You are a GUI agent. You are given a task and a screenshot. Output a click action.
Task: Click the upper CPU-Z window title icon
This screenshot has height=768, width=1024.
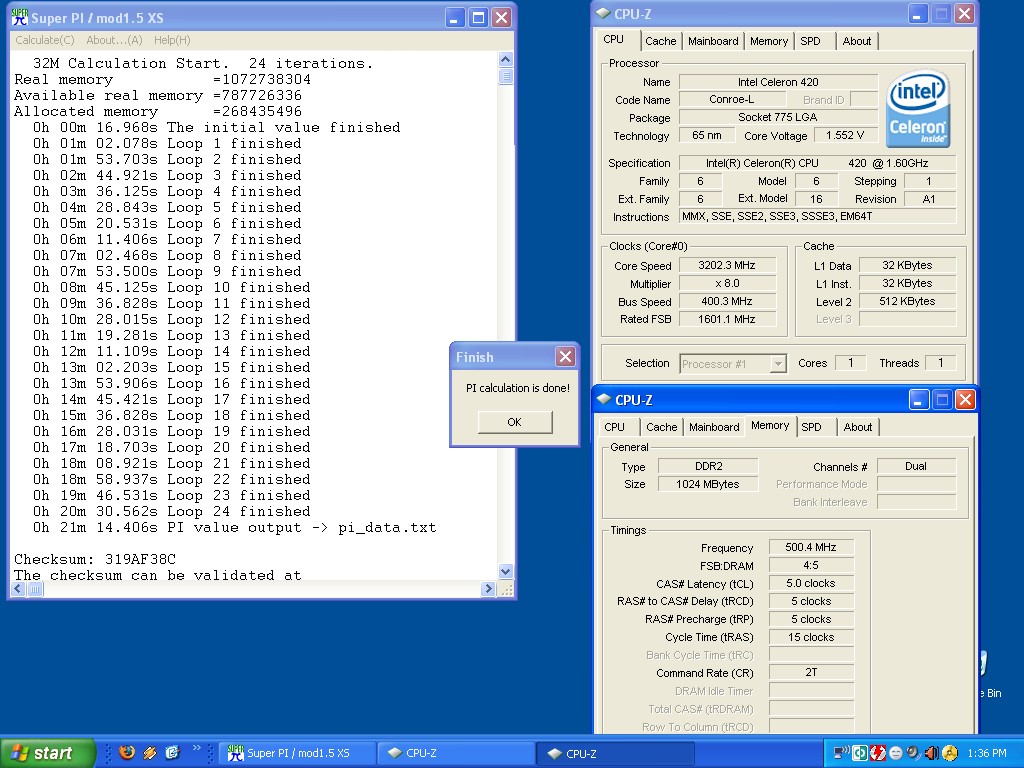pos(603,13)
